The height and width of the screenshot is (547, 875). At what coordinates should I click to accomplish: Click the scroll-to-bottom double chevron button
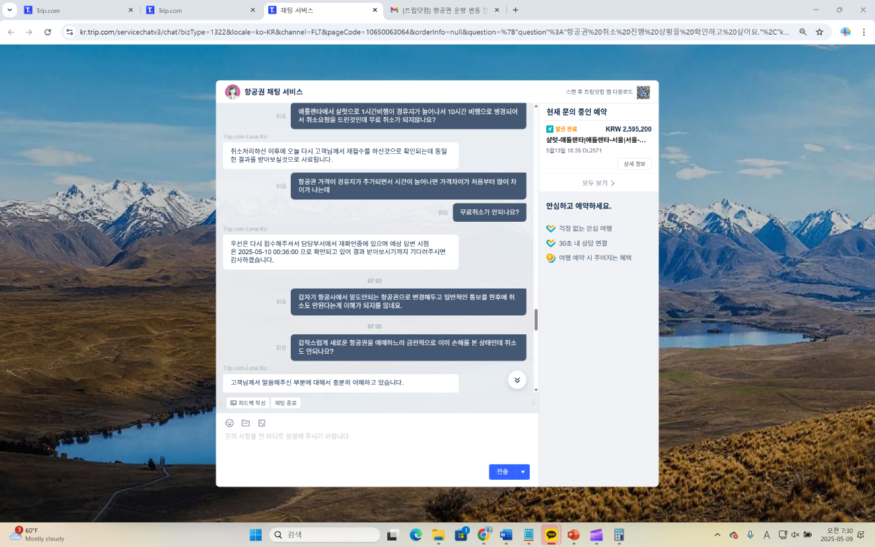point(517,380)
